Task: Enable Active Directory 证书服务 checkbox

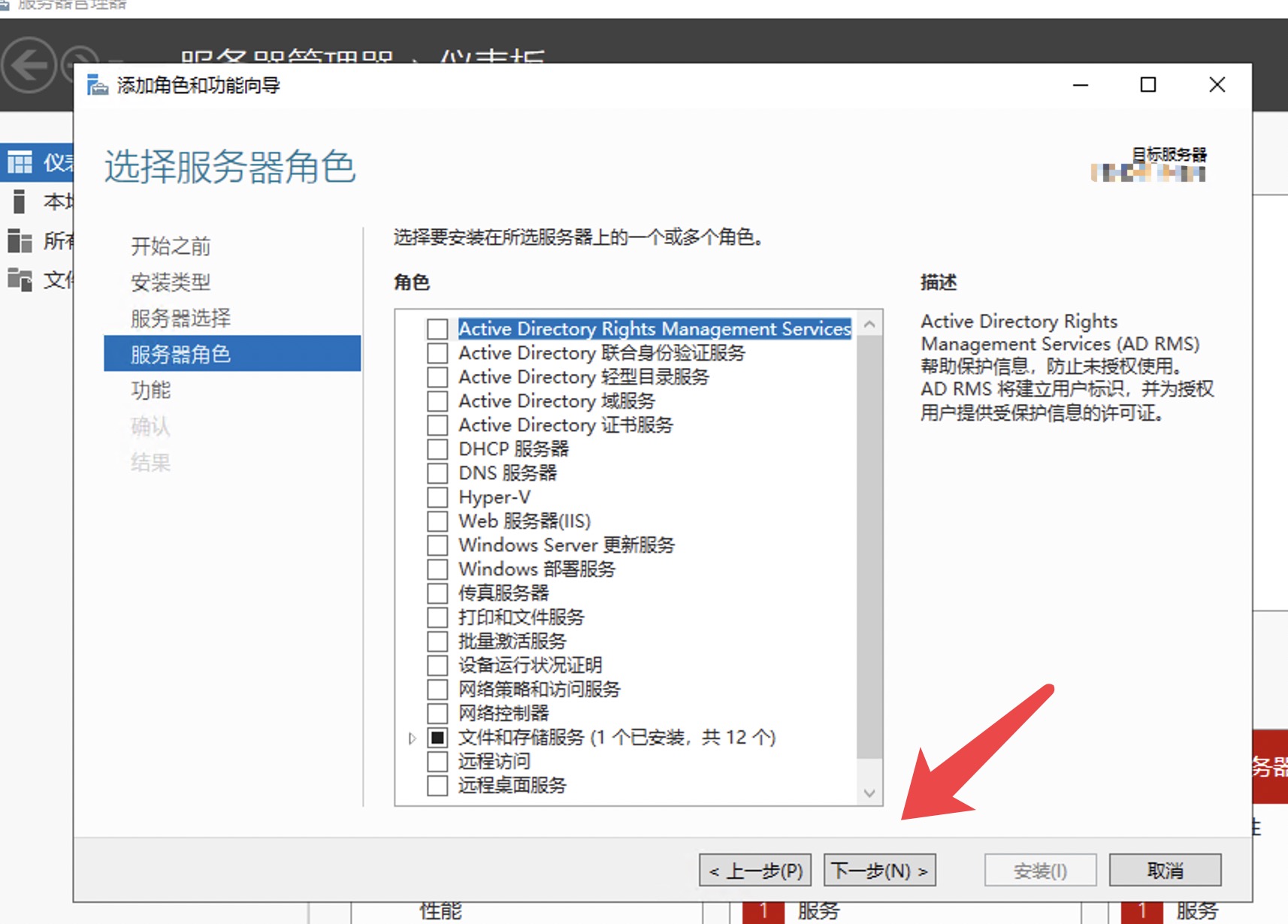Action: tap(437, 425)
